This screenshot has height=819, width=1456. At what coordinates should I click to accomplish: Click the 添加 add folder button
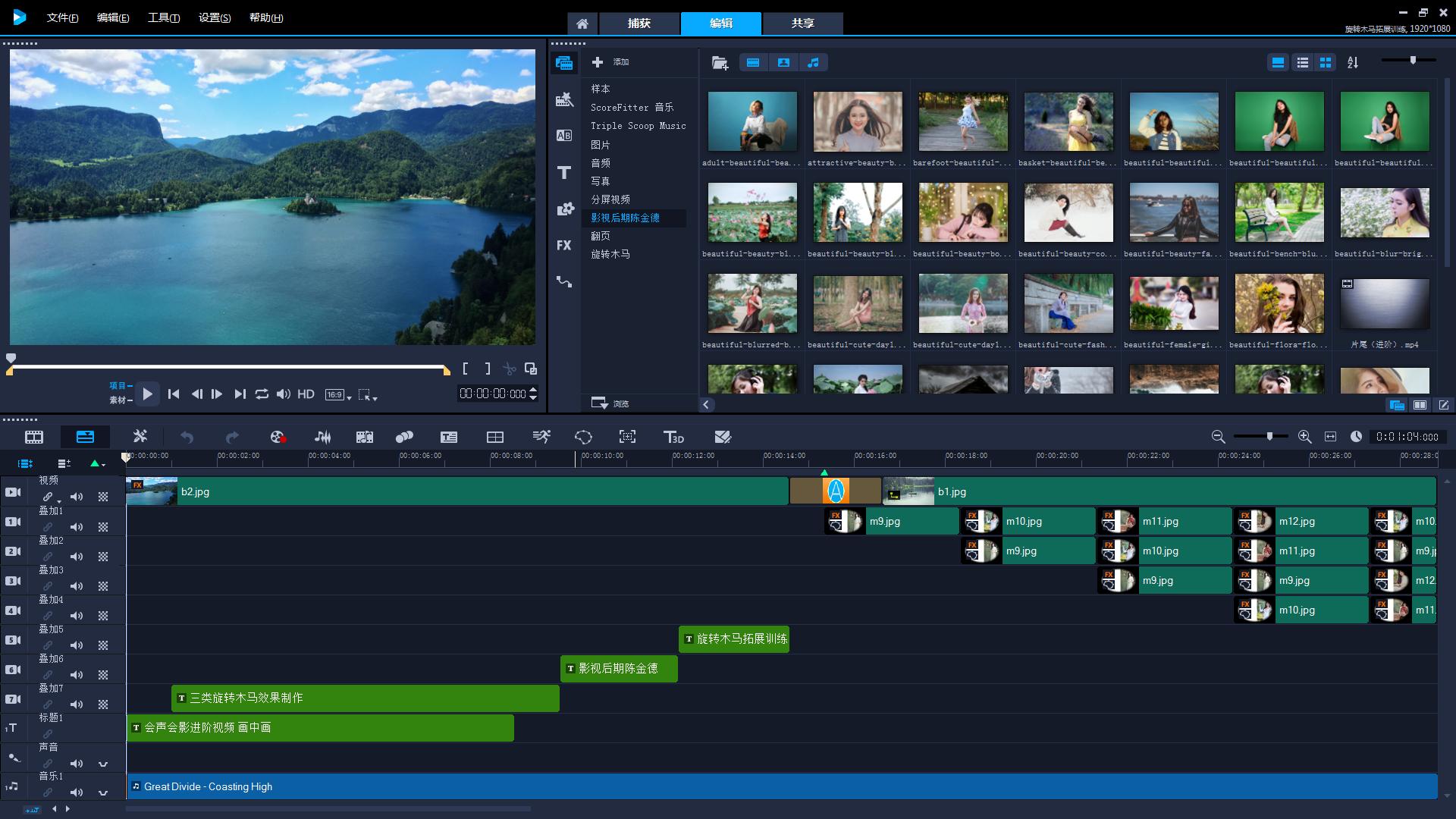coord(610,62)
